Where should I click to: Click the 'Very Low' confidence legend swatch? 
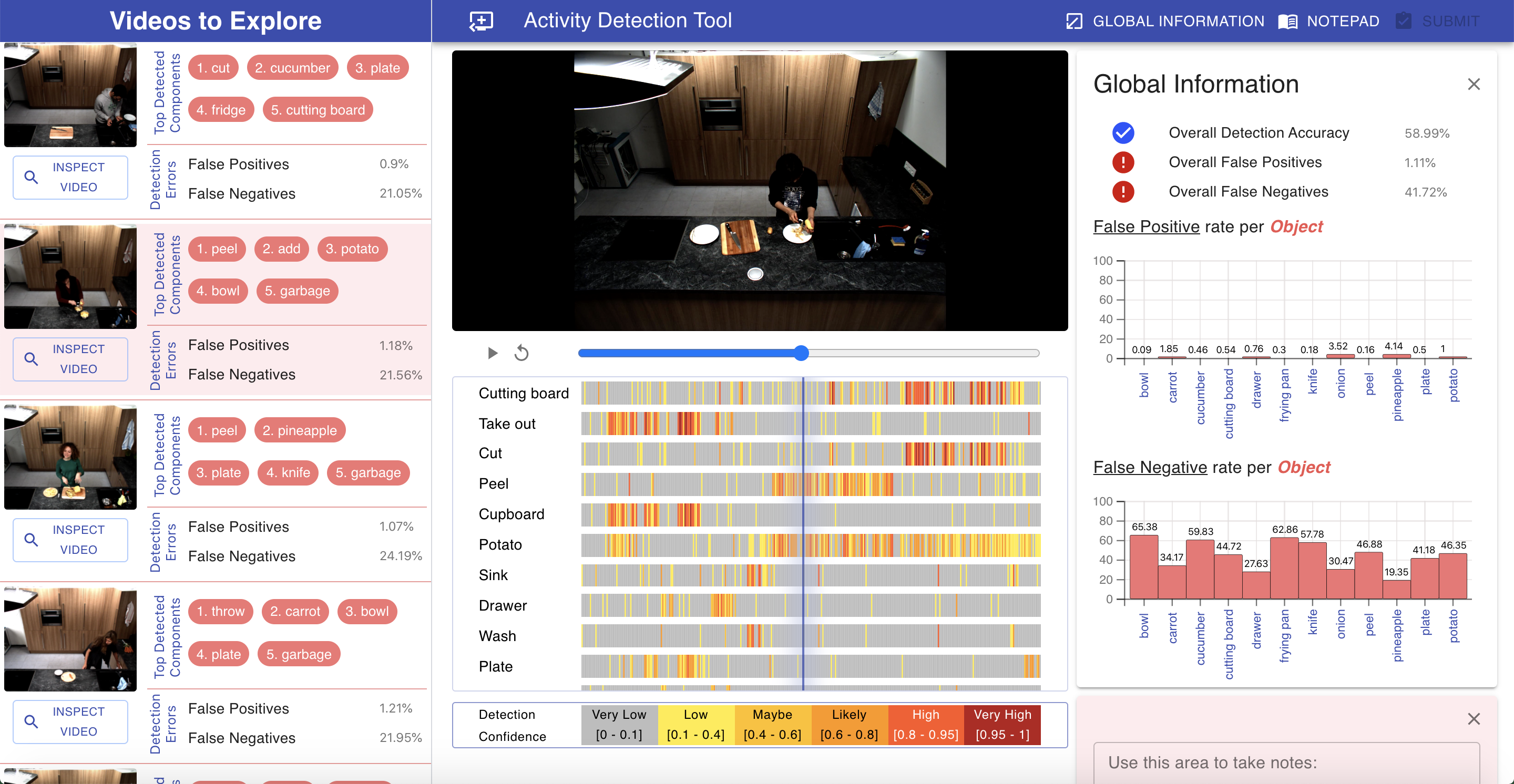pos(619,725)
